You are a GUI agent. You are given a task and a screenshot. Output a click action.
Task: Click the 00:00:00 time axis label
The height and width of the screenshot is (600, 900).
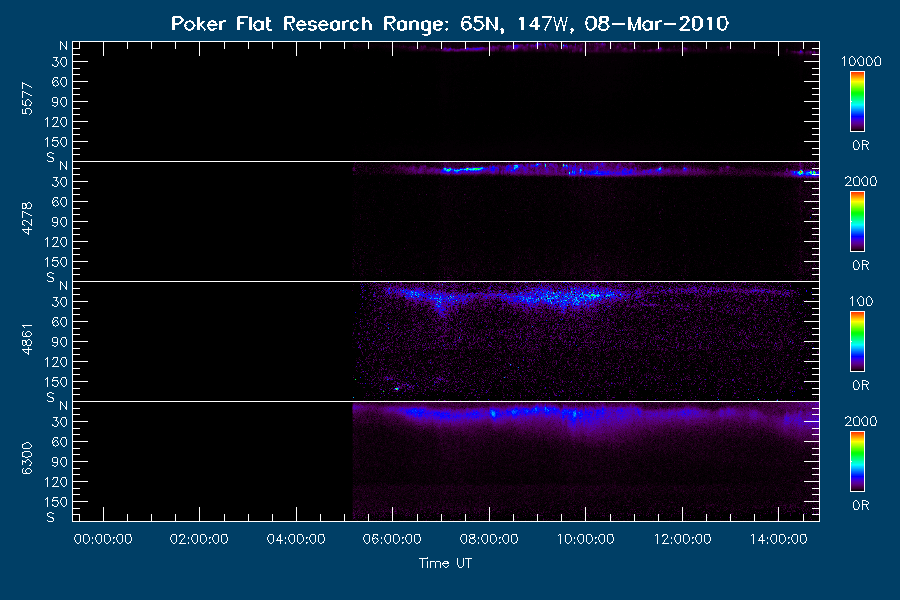coord(103,539)
